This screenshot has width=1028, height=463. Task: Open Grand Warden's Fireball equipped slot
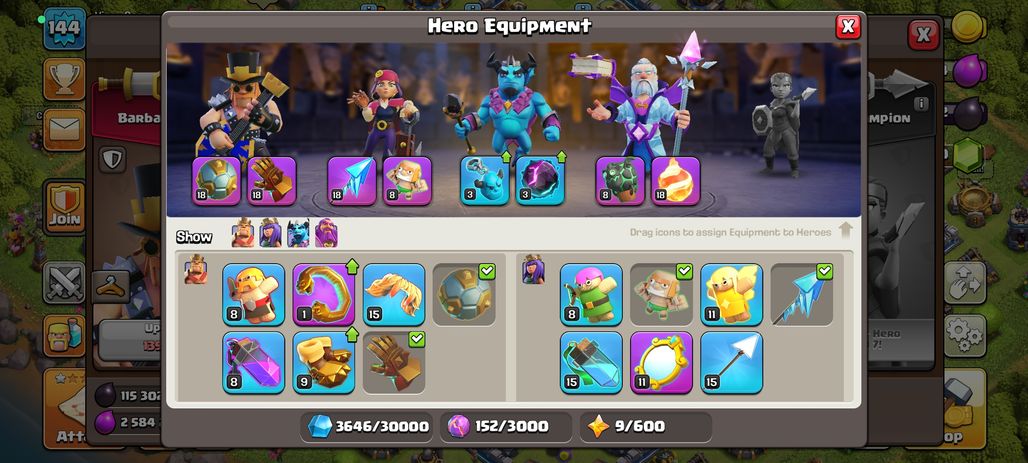[x=676, y=180]
